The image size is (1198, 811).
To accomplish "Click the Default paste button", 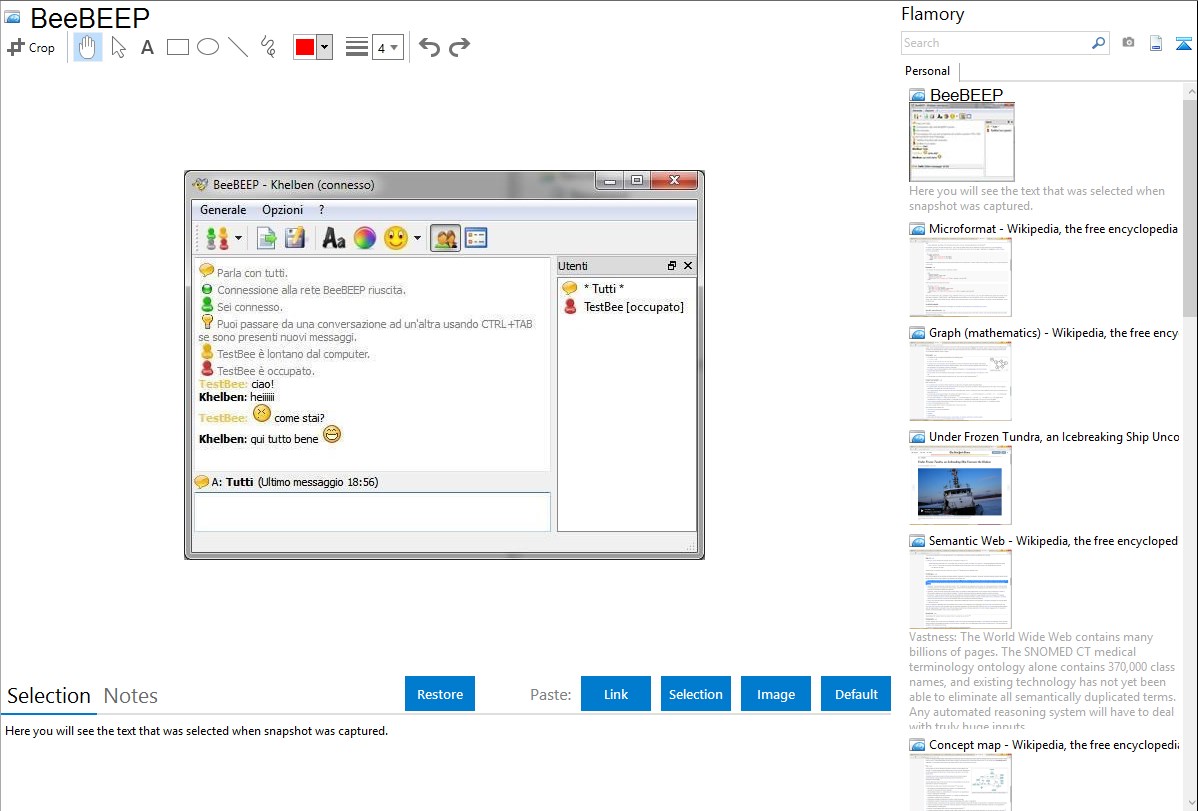I will 856,694.
